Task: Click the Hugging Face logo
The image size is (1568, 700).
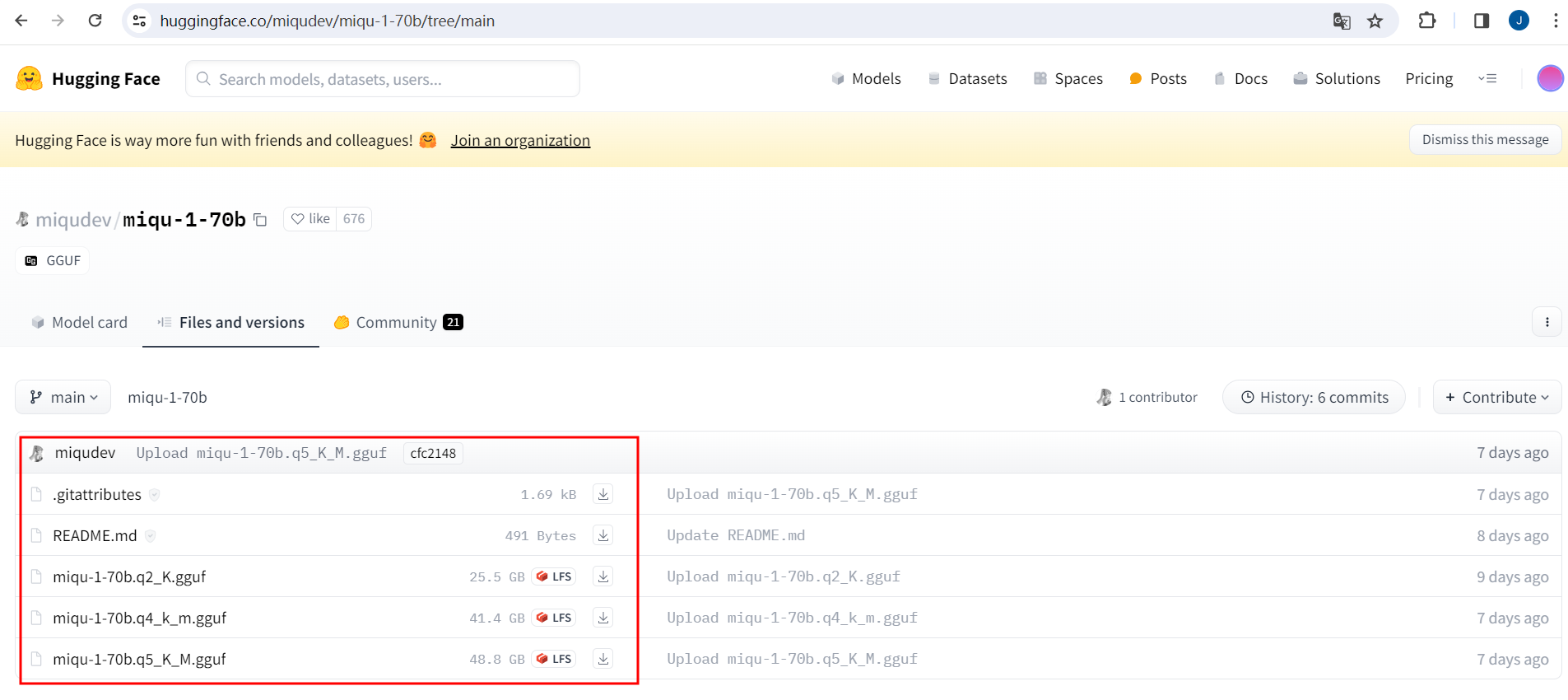Action: 88,78
